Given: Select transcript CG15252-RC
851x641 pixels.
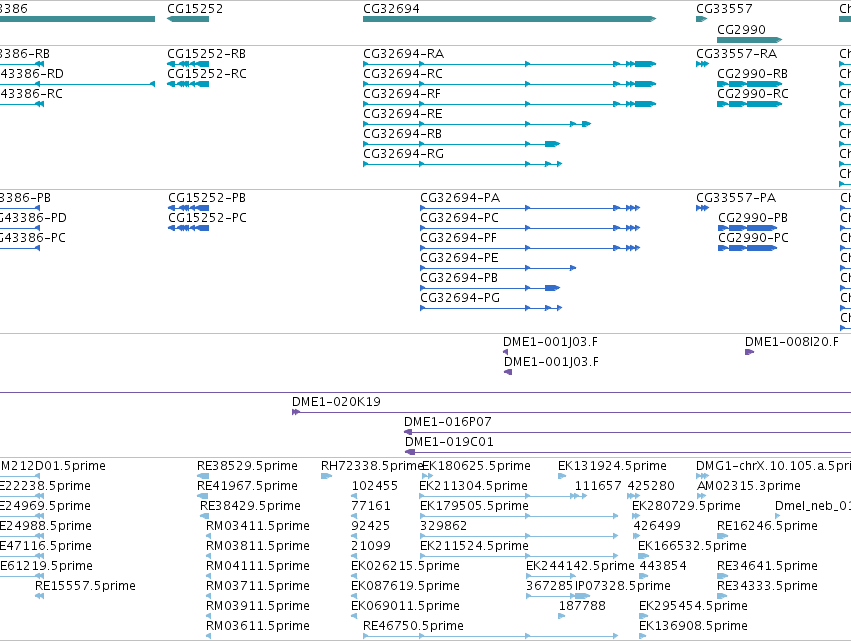Looking at the screenshot, I should tap(207, 74).
